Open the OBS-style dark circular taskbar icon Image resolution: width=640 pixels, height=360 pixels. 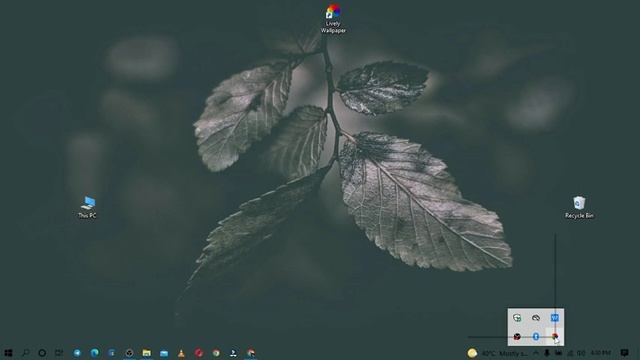tap(129, 353)
